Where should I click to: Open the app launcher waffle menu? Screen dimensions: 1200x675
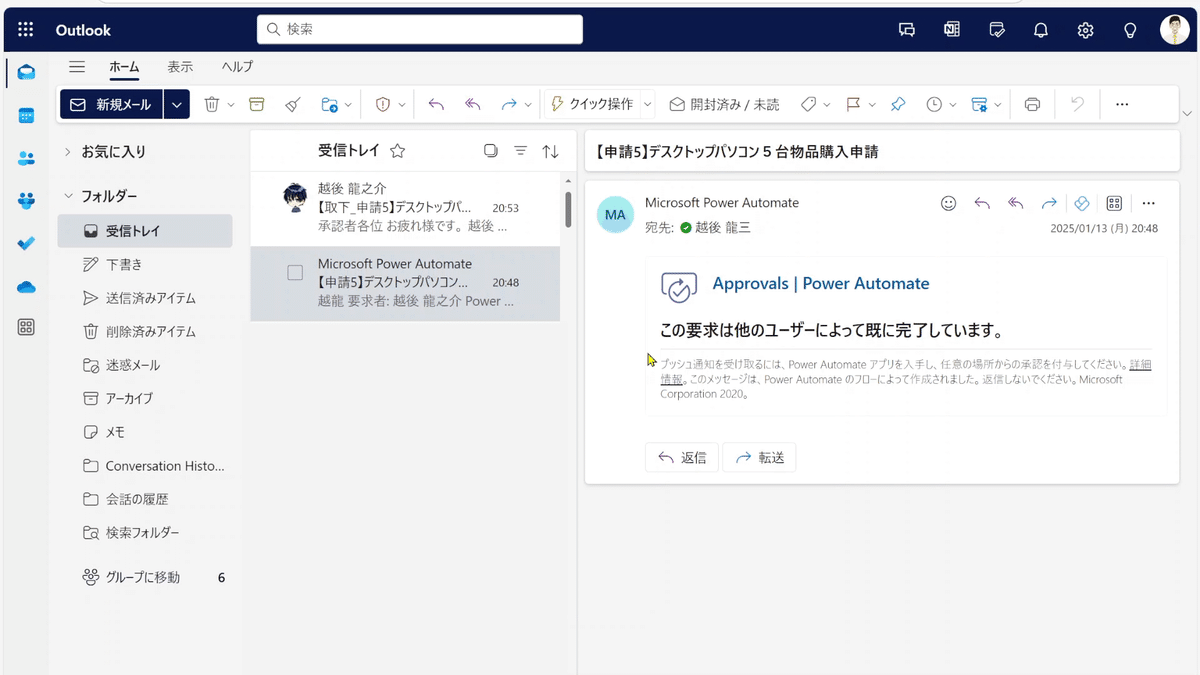pos(26,30)
